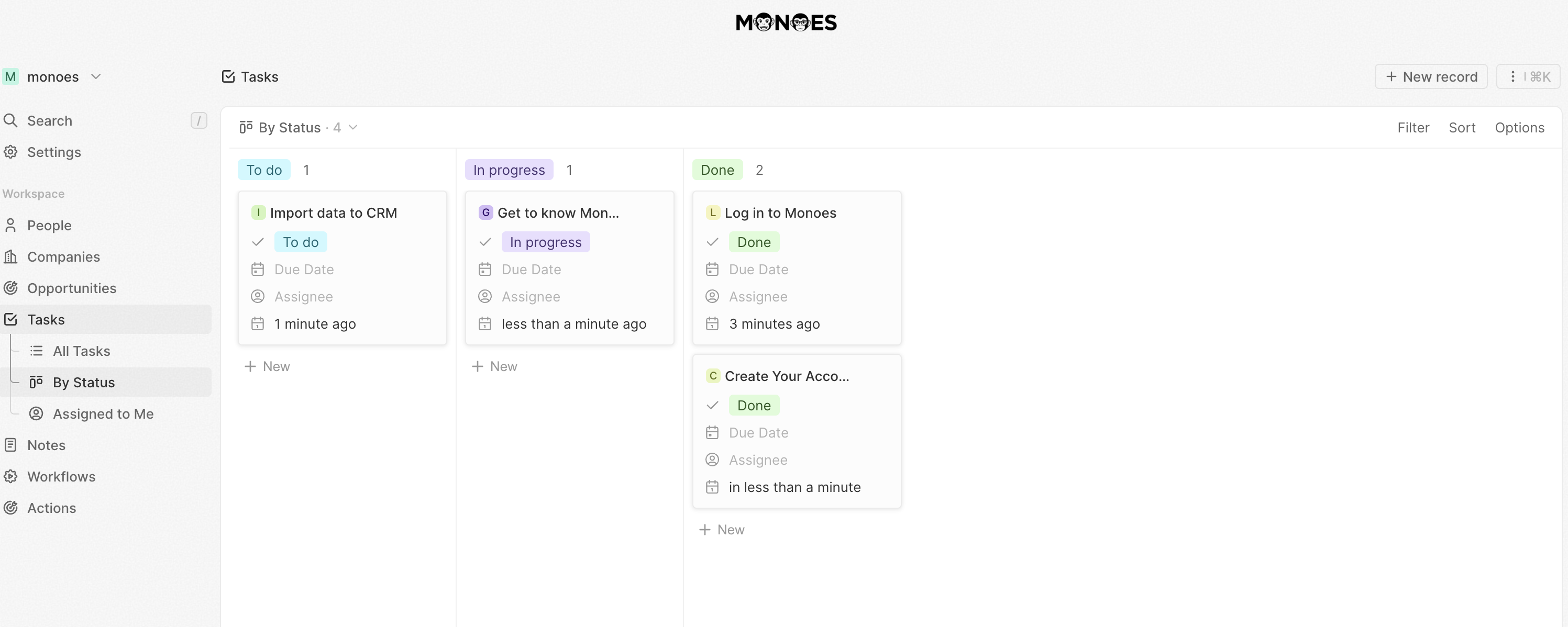Image resolution: width=1568 pixels, height=627 pixels.
Task: Add new card in To do column
Action: 267,367
